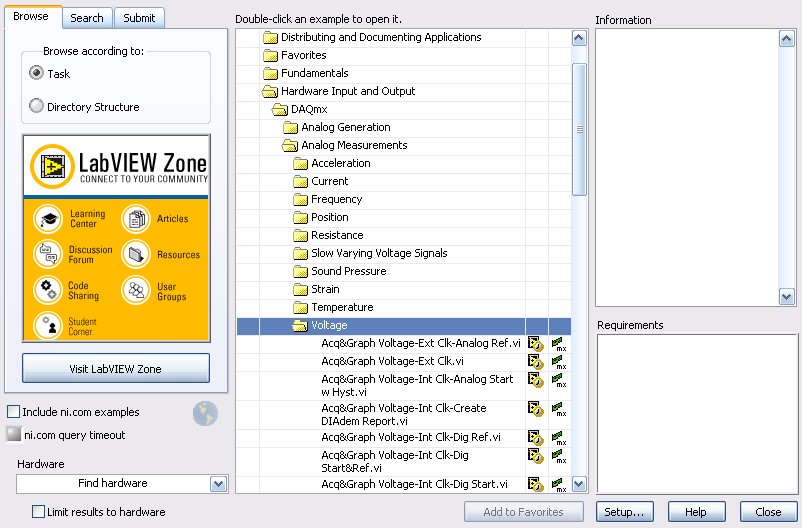Select Acq&Graph Voltage-Ext Clk.vi text

[x=392, y=361]
